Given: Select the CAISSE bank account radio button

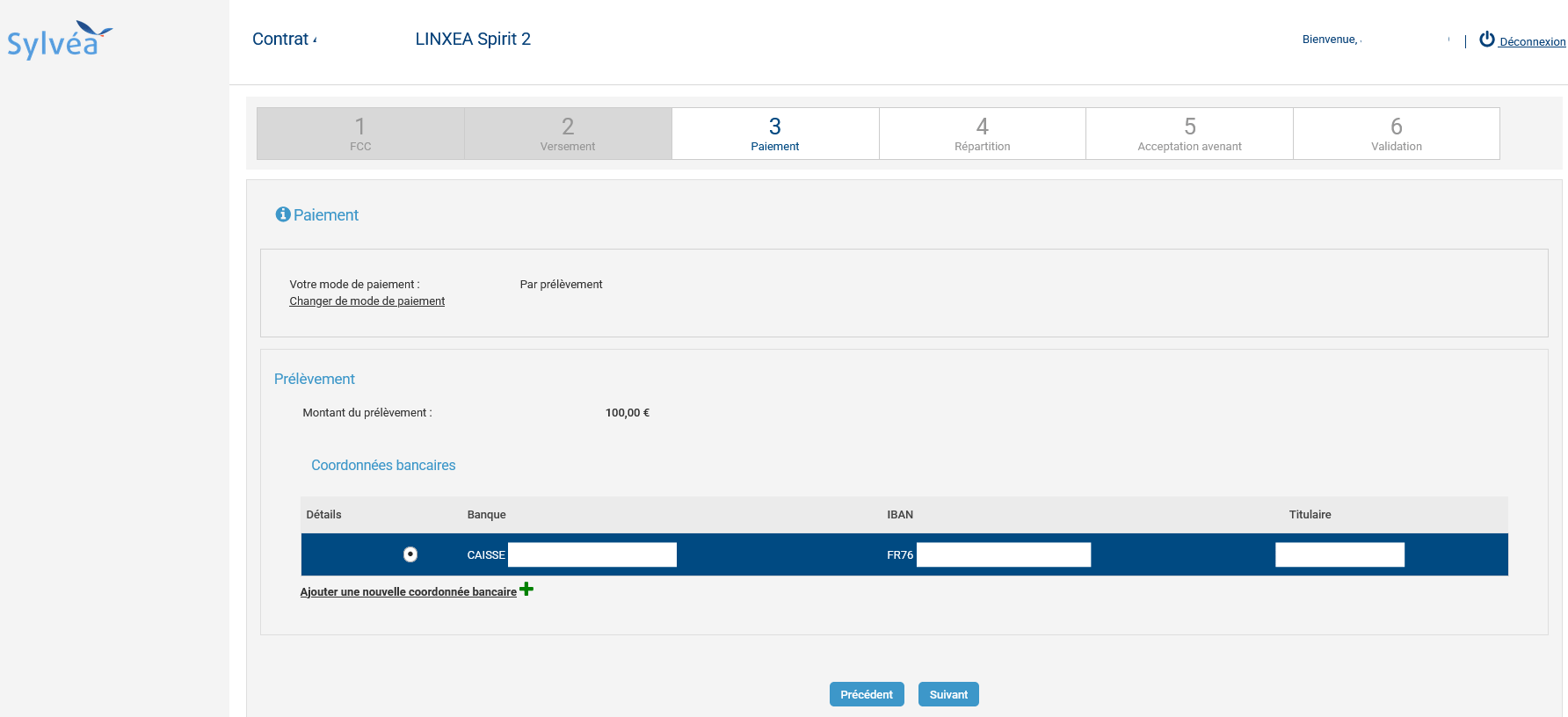Looking at the screenshot, I should coord(410,554).
